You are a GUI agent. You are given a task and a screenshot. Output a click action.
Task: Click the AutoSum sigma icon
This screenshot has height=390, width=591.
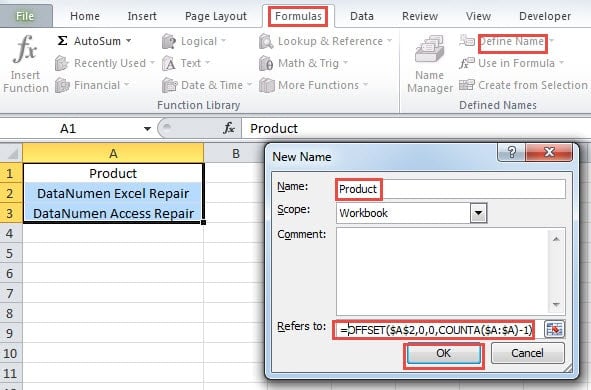point(63,41)
